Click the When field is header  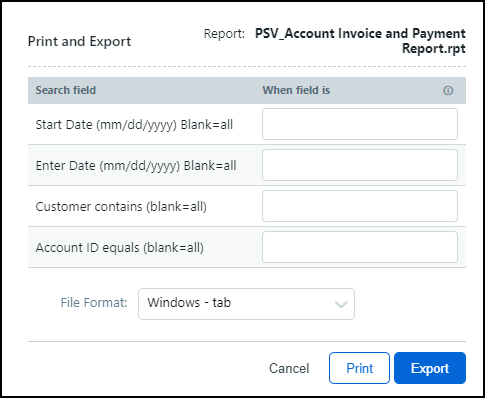pyautogui.click(x=296, y=90)
